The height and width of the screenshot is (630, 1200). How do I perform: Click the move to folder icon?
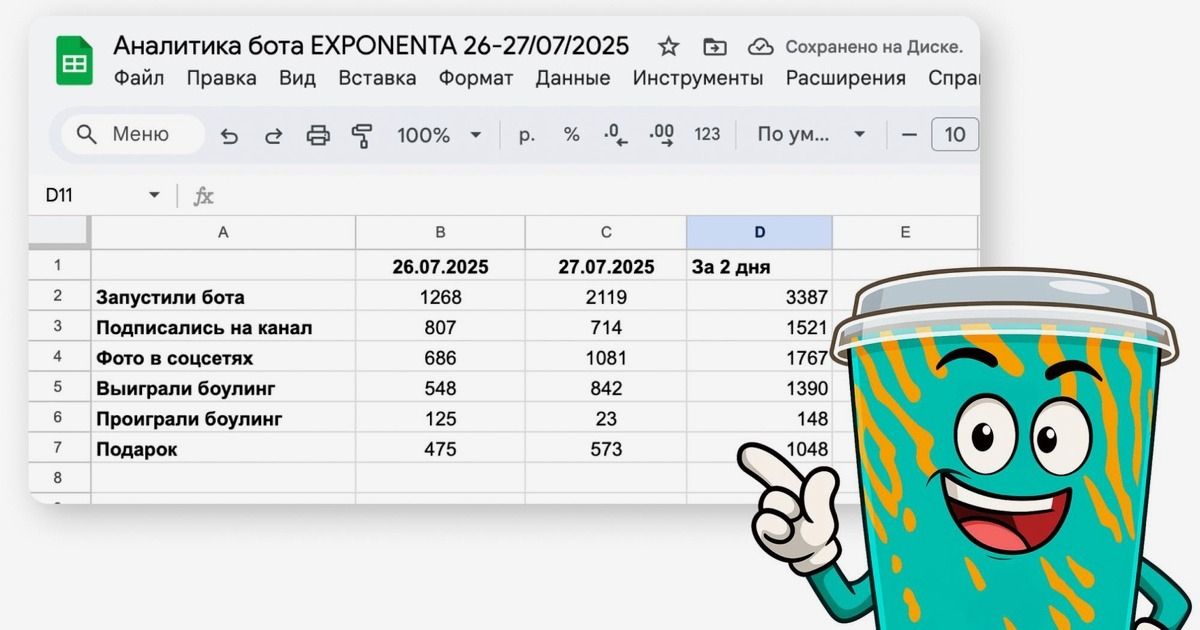(714, 46)
